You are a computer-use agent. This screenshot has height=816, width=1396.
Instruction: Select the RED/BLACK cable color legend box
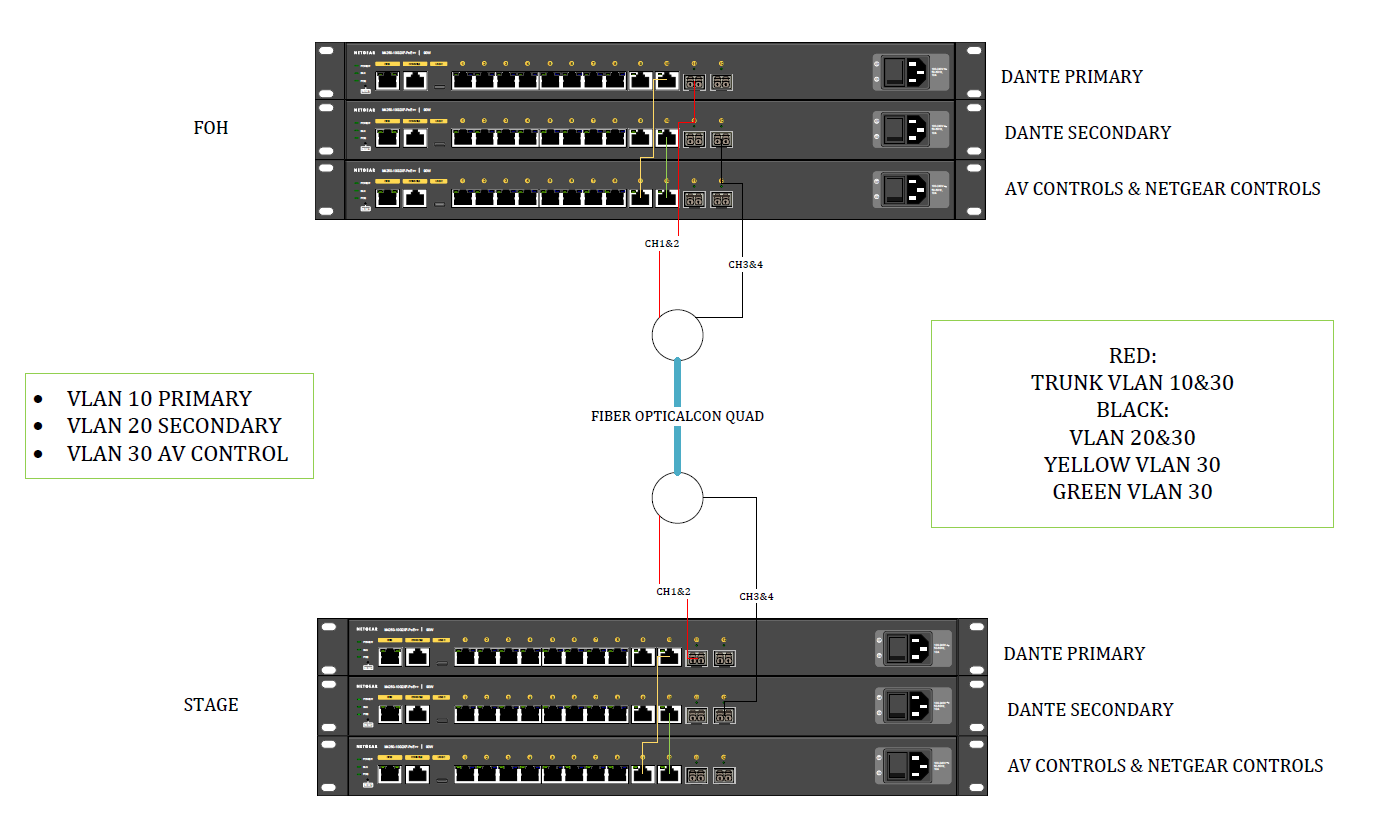pyautogui.click(x=1132, y=424)
